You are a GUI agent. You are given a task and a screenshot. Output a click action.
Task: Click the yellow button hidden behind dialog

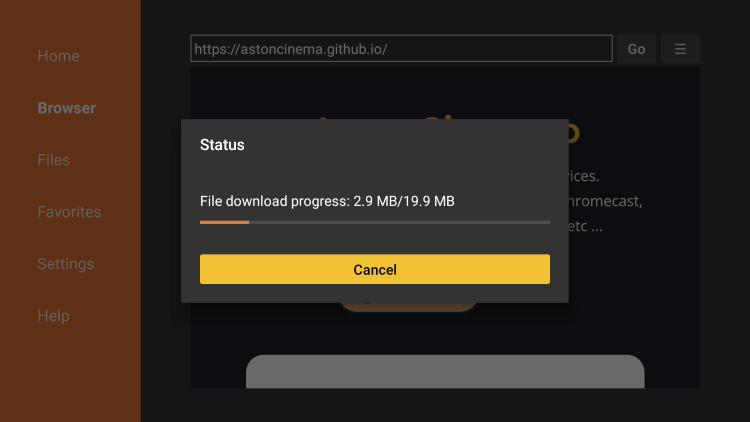coord(408,307)
